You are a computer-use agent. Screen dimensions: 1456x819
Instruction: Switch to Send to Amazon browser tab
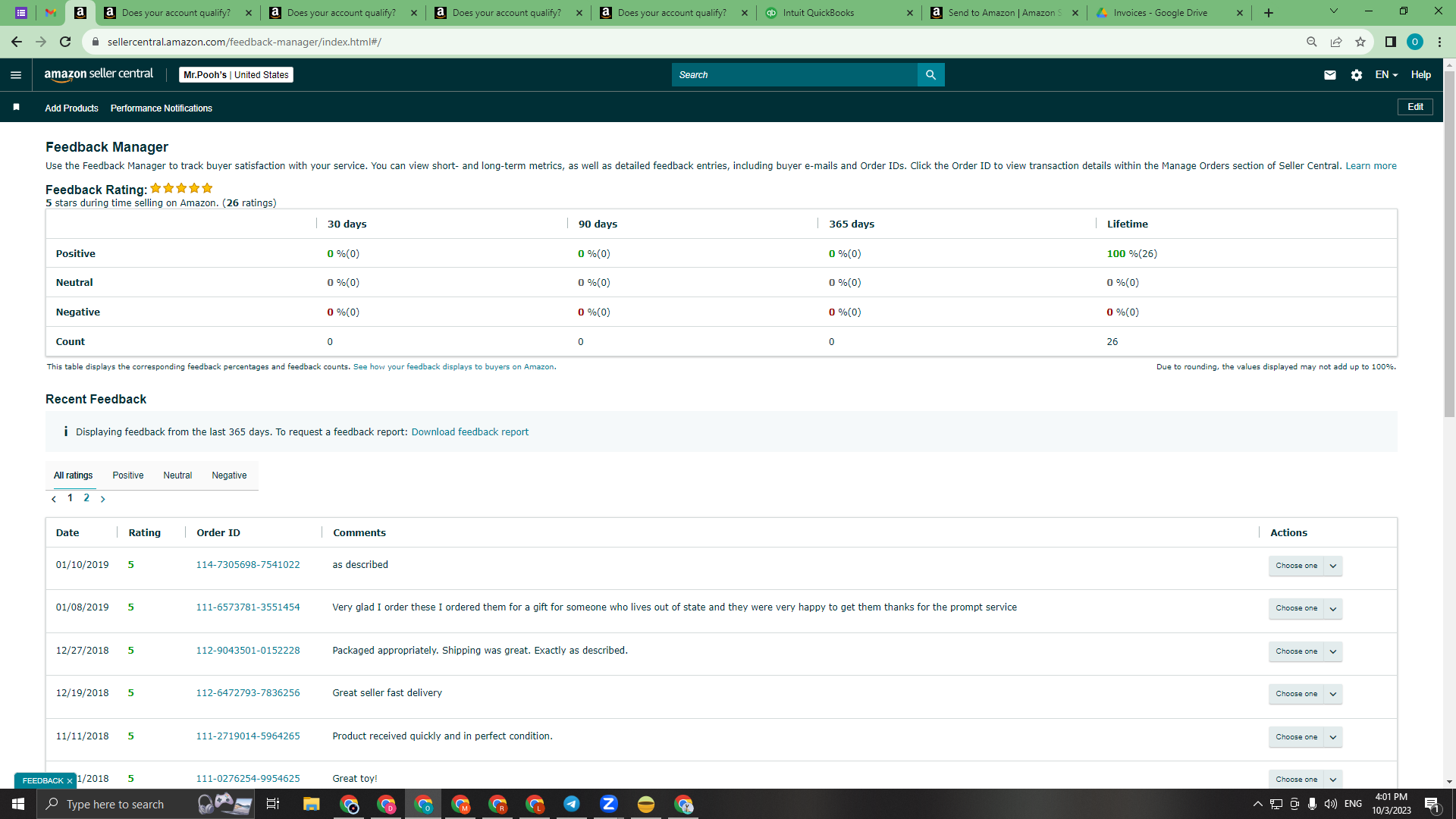point(1005,13)
